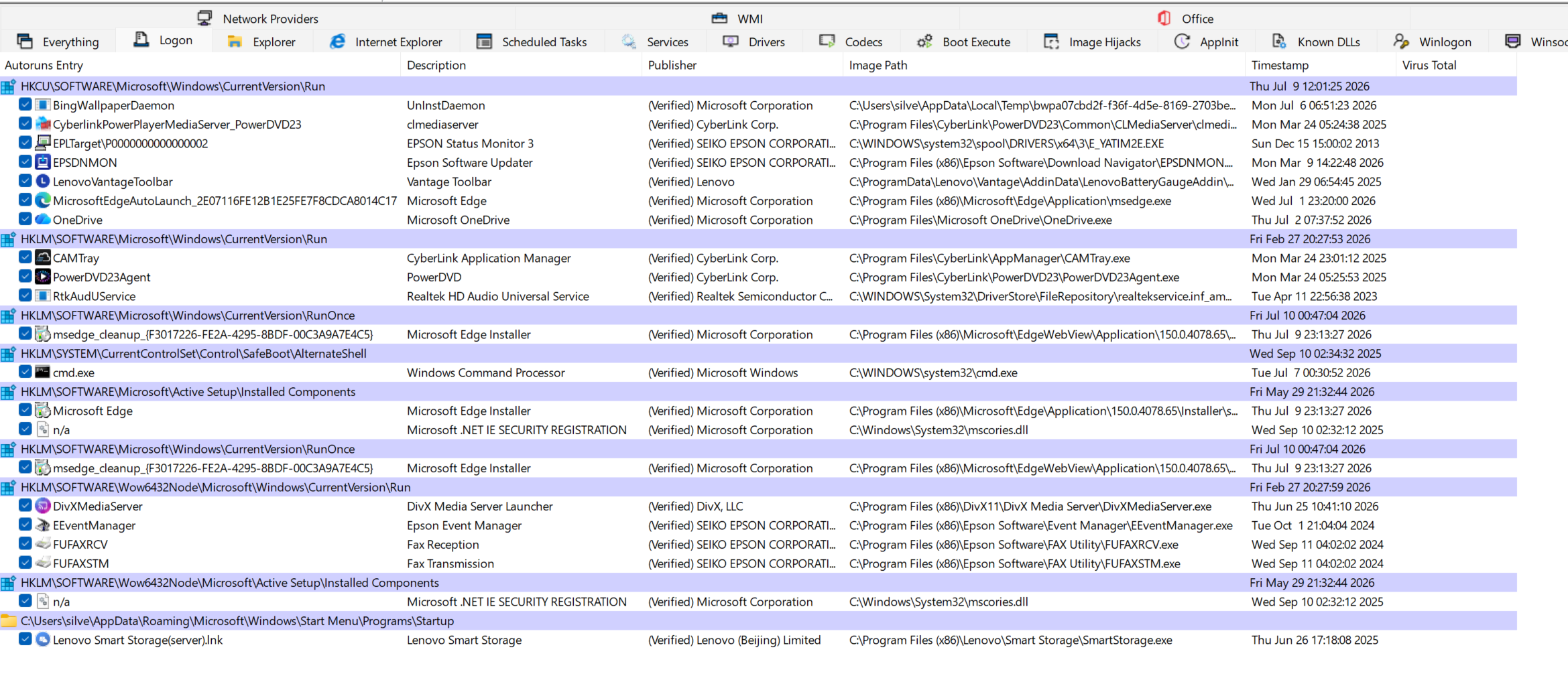1568x680 pixels.
Task: Click the E_YATIM2E.EXE image path
Action: [x=1006, y=143]
